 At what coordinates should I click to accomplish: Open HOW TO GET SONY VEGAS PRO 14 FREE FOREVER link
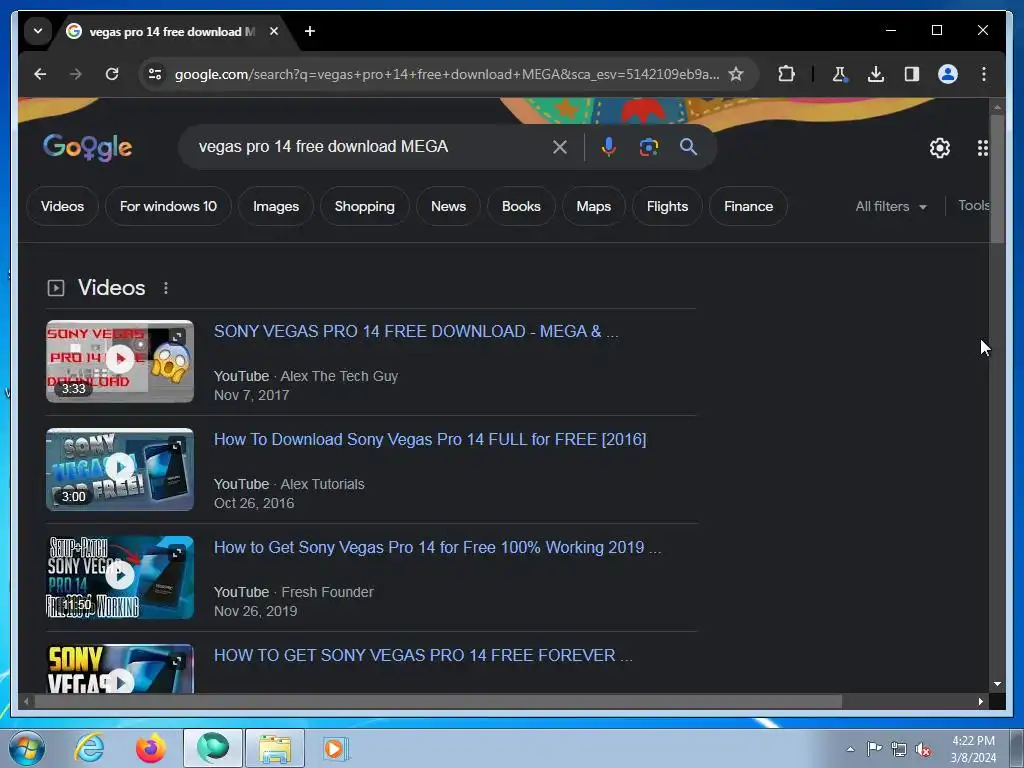point(423,656)
